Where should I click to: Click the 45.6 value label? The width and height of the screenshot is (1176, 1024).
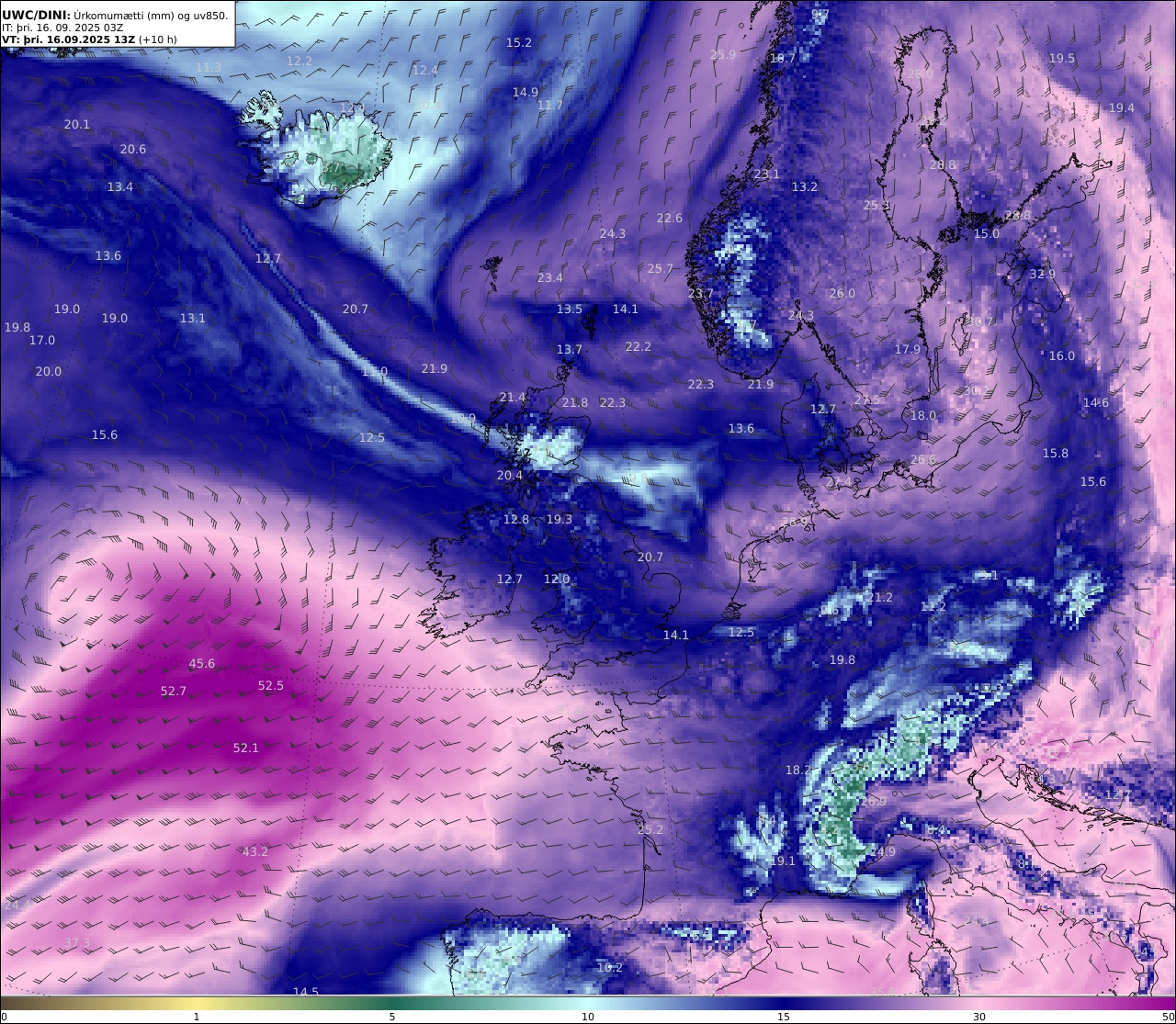[202, 663]
